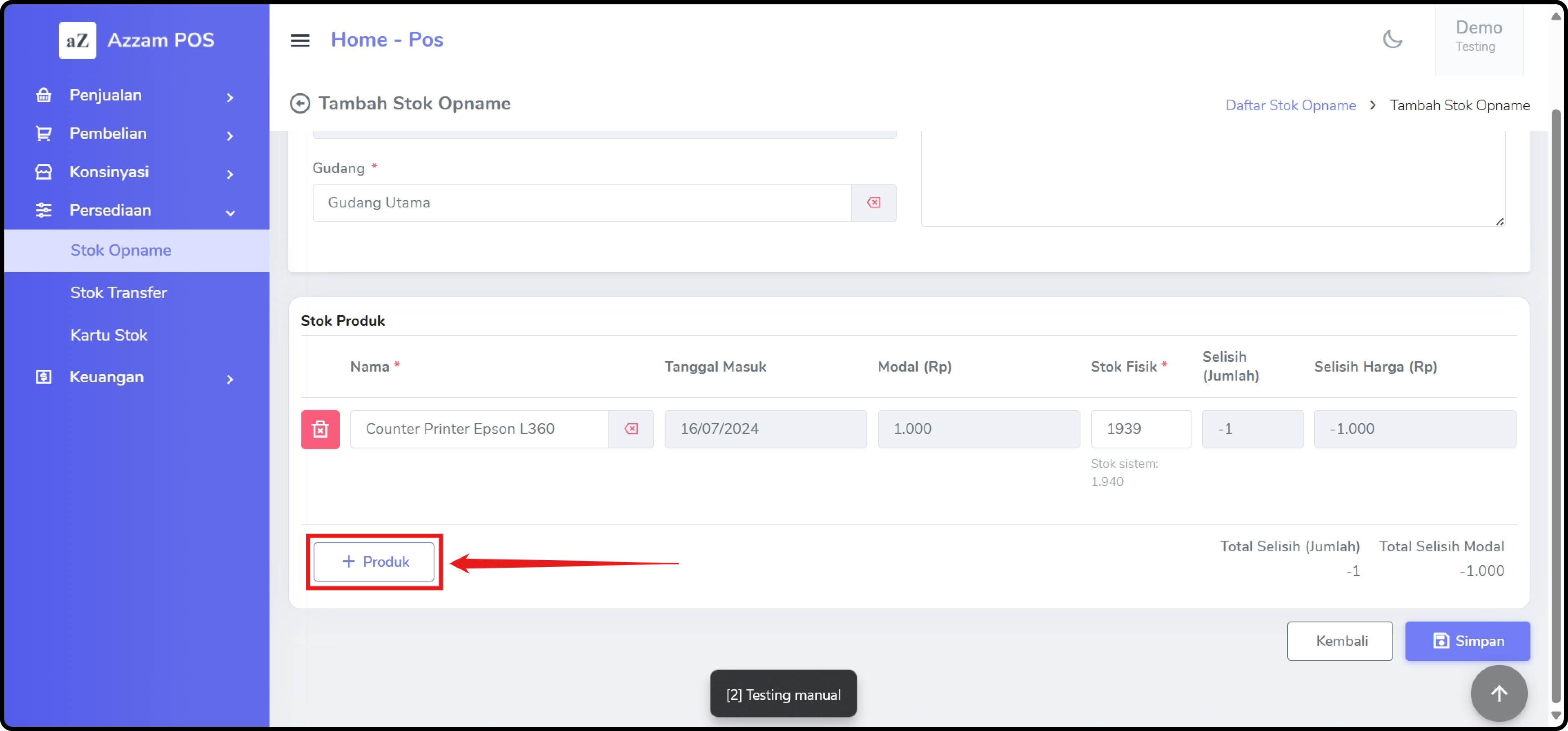Add a new Produk row
Viewport: 1568px width, 731px height.
(374, 562)
